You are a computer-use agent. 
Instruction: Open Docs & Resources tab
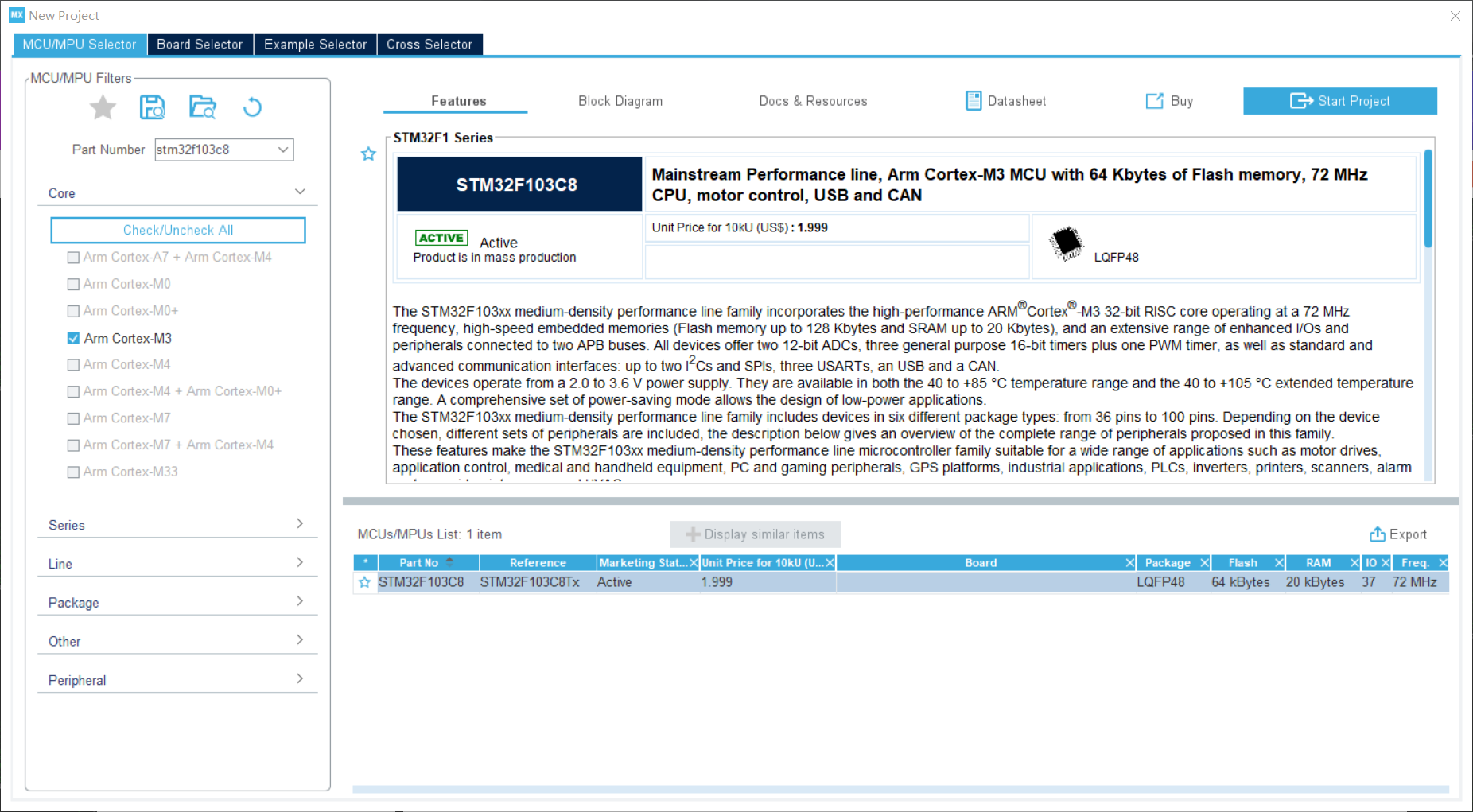pyautogui.click(x=813, y=101)
